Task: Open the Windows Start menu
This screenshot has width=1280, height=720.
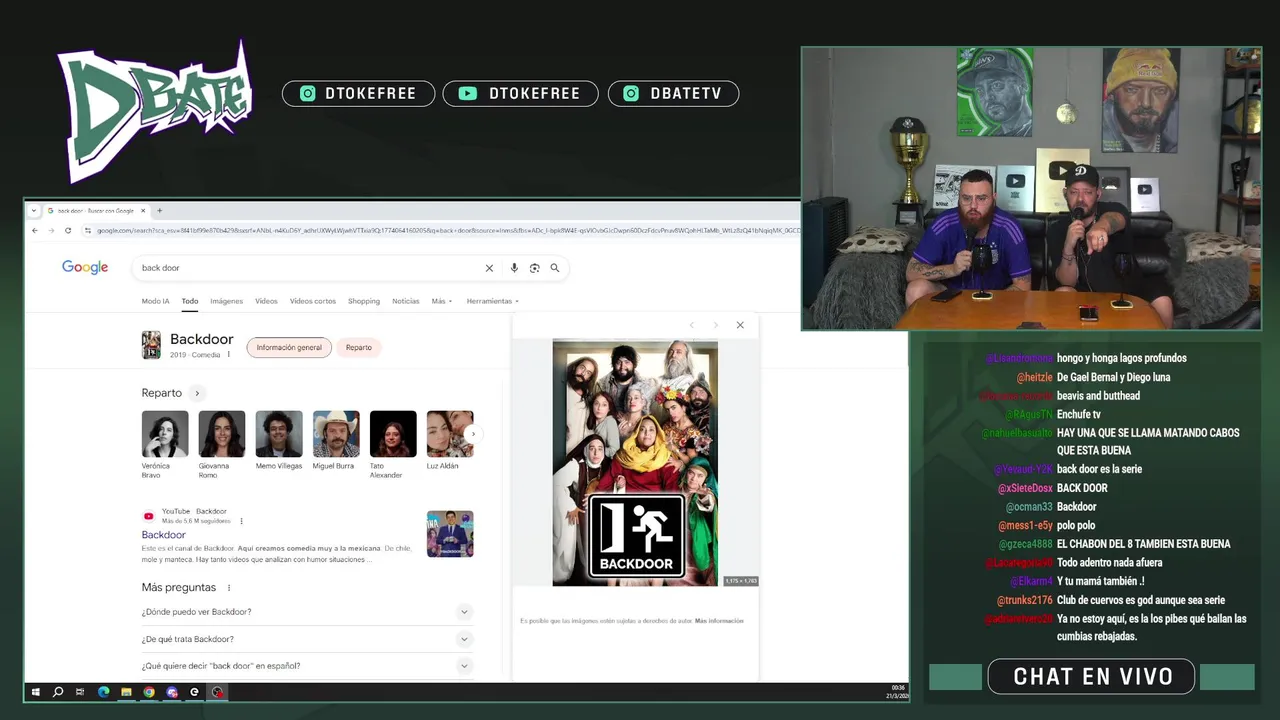Action: click(x=35, y=692)
